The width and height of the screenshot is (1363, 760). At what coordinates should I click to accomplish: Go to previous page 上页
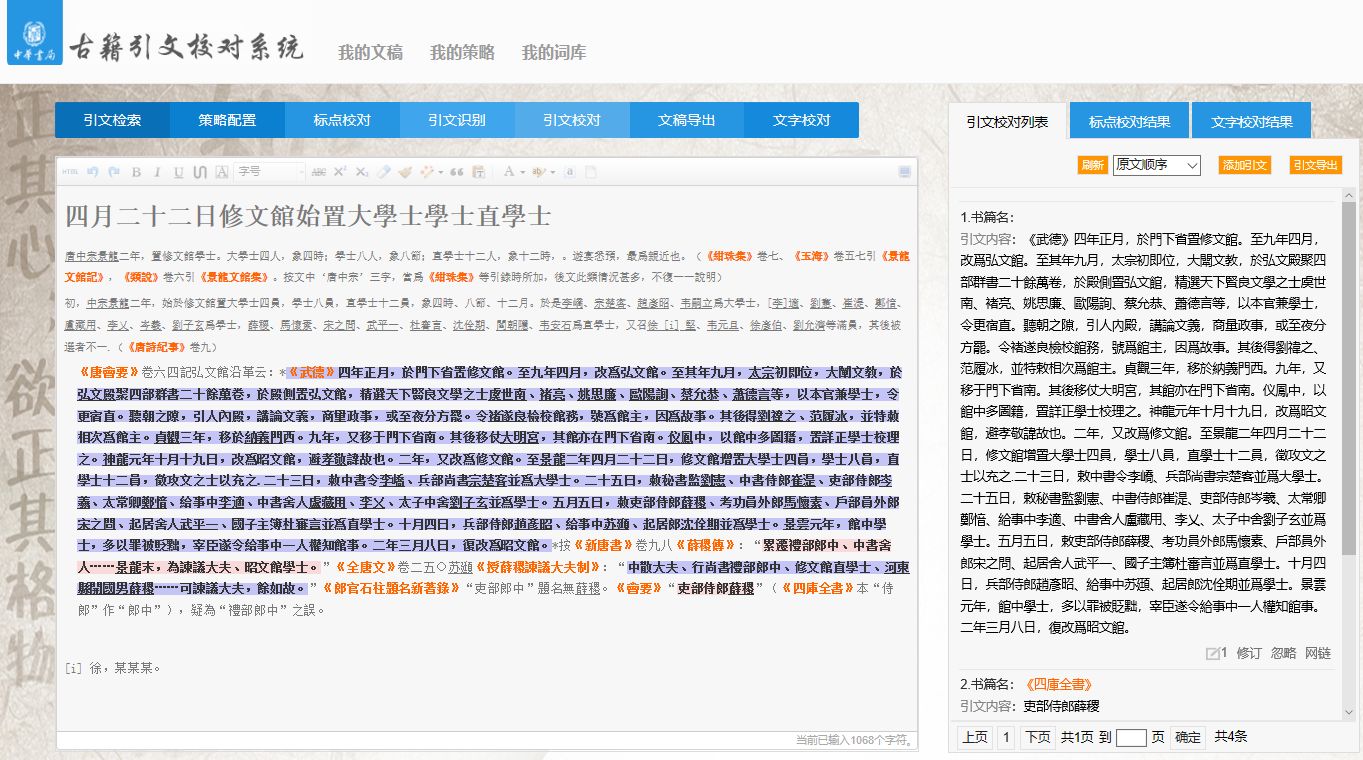click(975, 737)
